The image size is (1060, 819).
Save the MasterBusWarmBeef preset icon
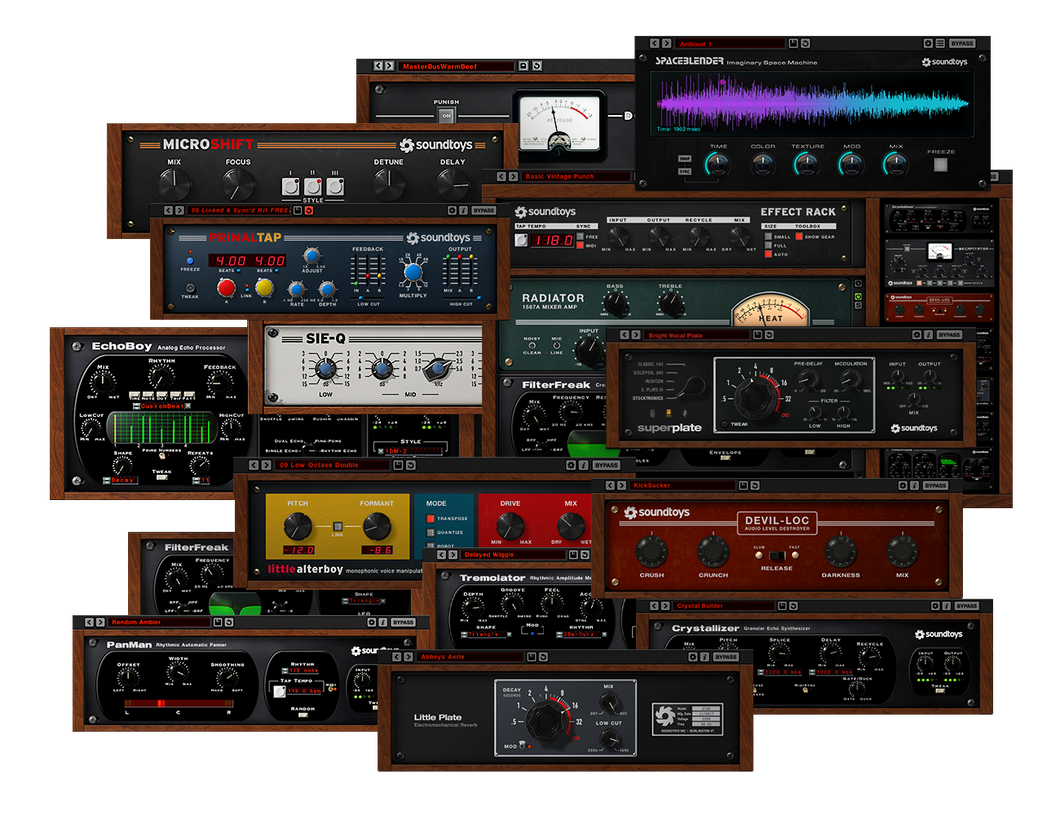coord(523,66)
